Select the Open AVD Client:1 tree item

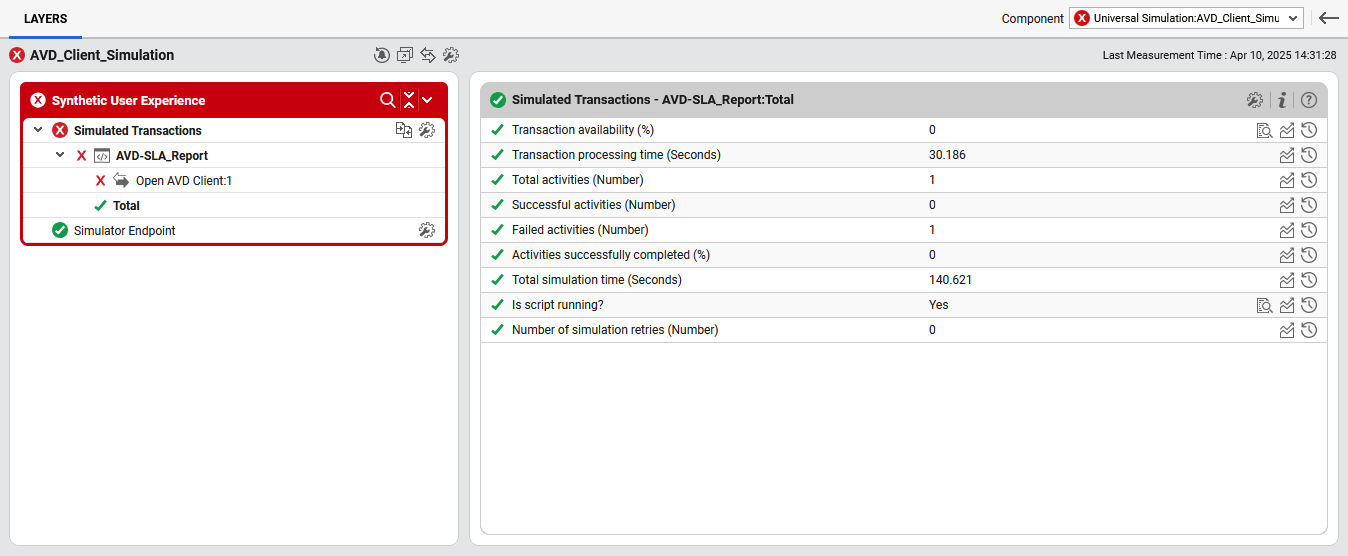183,181
